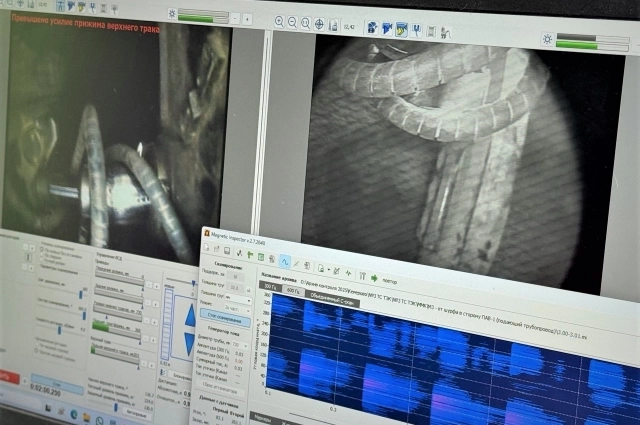Click the brightness sun icon in top toolbar

click(173, 14)
